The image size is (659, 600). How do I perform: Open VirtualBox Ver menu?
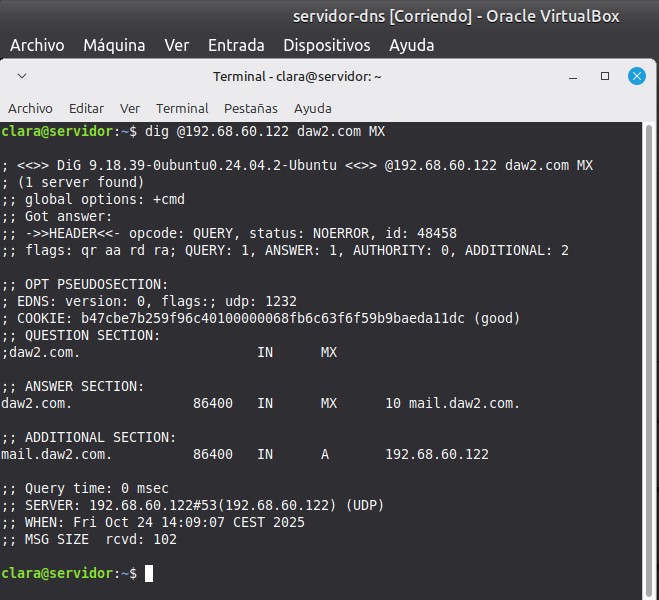point(176,45)
